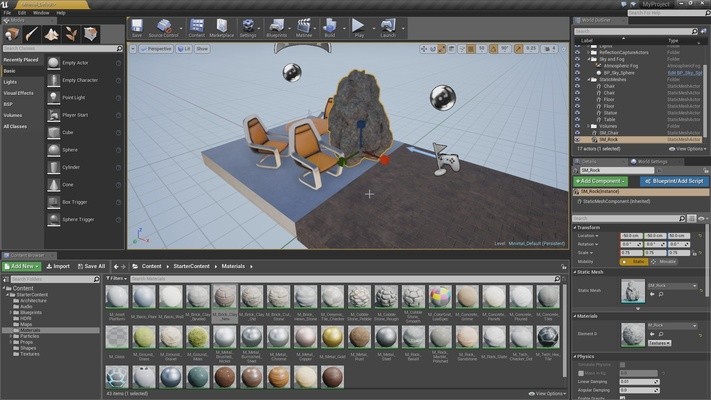Select the Visual Effects category
The image size is (711, 400).
19,93
